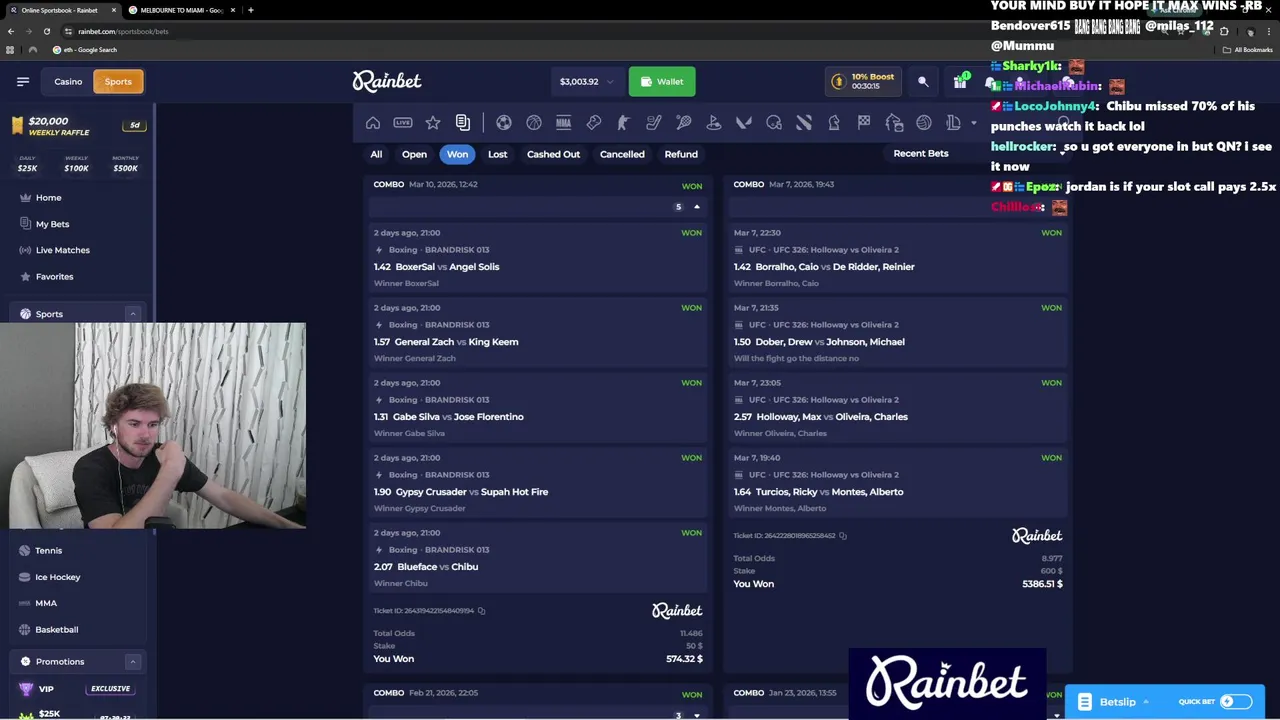This screenshot has width=1280, height=720.
Task: Open a new browser tab
Action: pyautogui.click(x=250, y=10)
